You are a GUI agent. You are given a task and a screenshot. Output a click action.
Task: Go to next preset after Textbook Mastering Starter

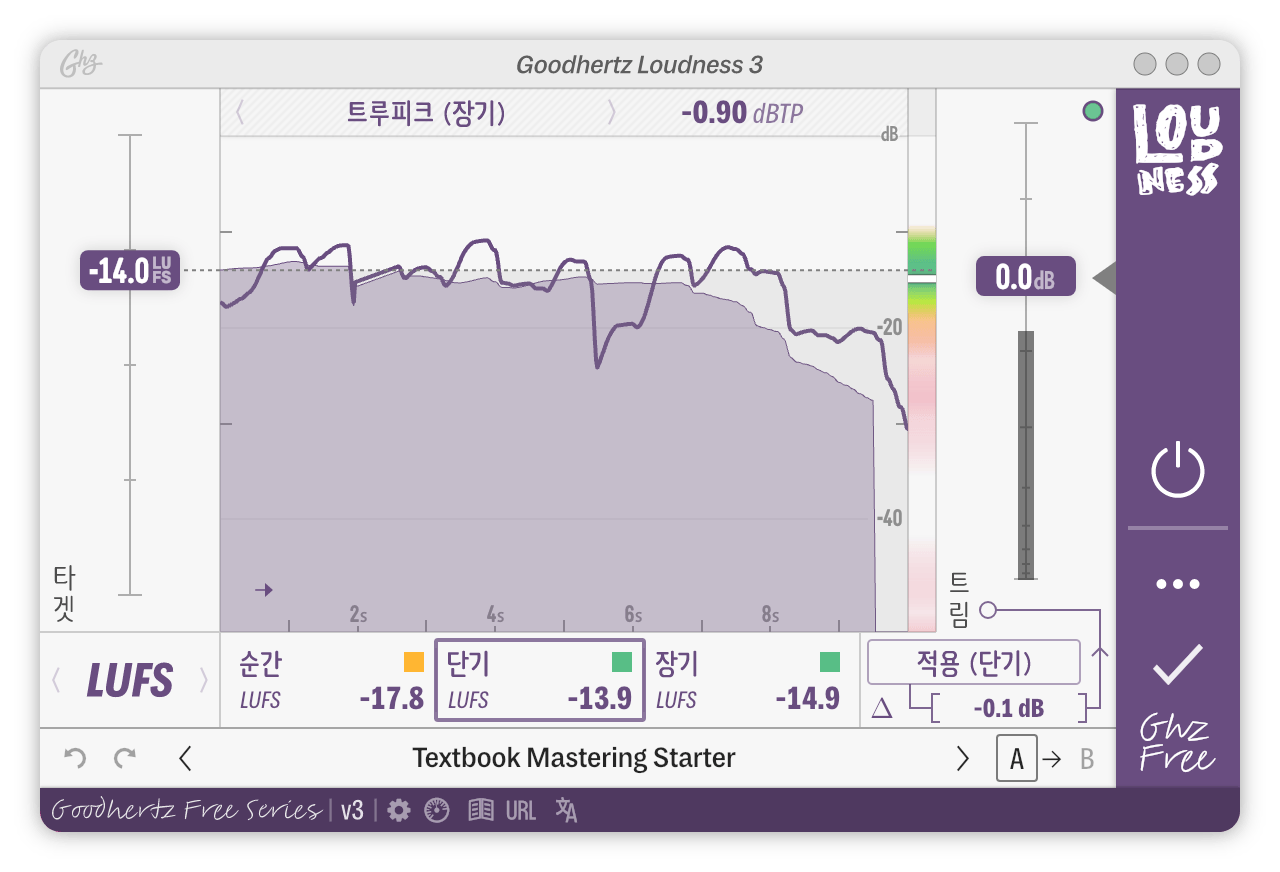click(x=962, y=759)
